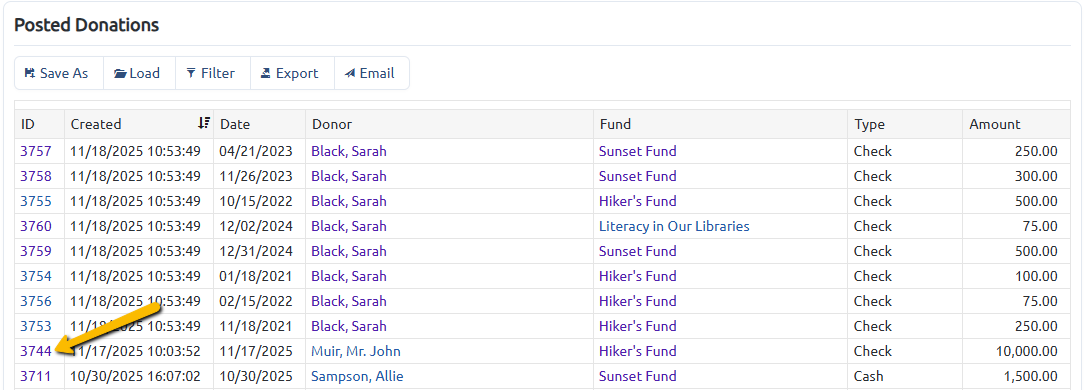Click the sort descending icon in Created header
This screenshot has height=390, width=1084.
pos(203,123)
